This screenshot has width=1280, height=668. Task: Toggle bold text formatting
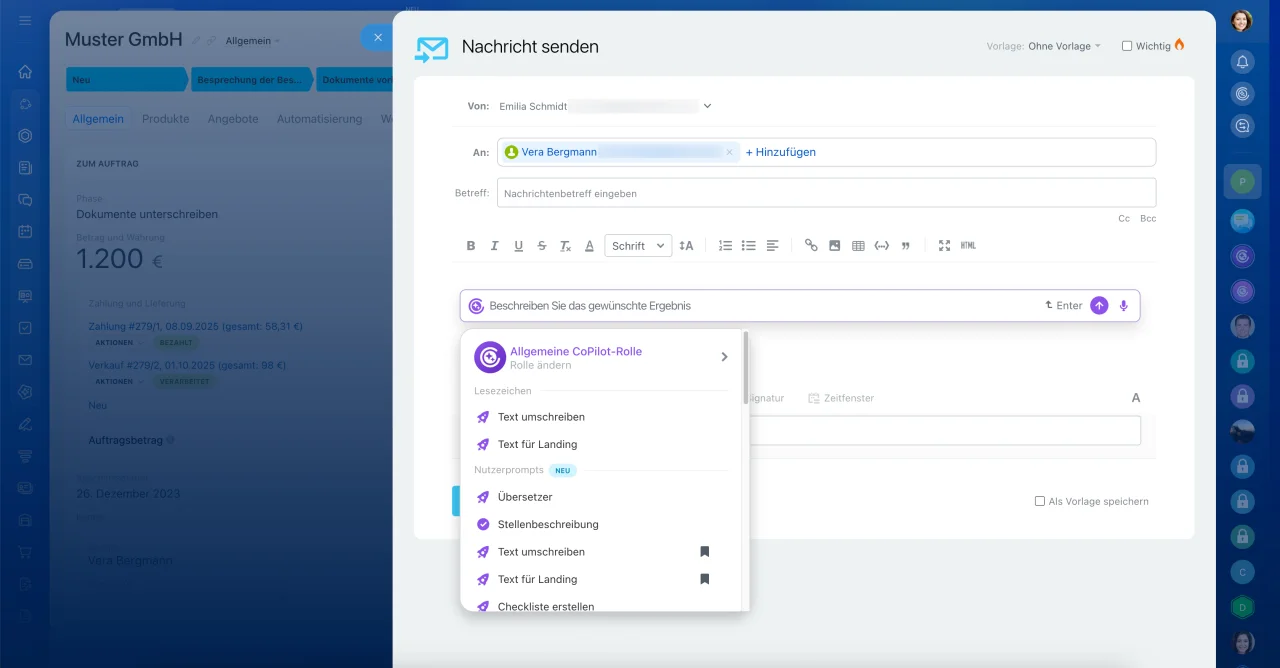471,246
